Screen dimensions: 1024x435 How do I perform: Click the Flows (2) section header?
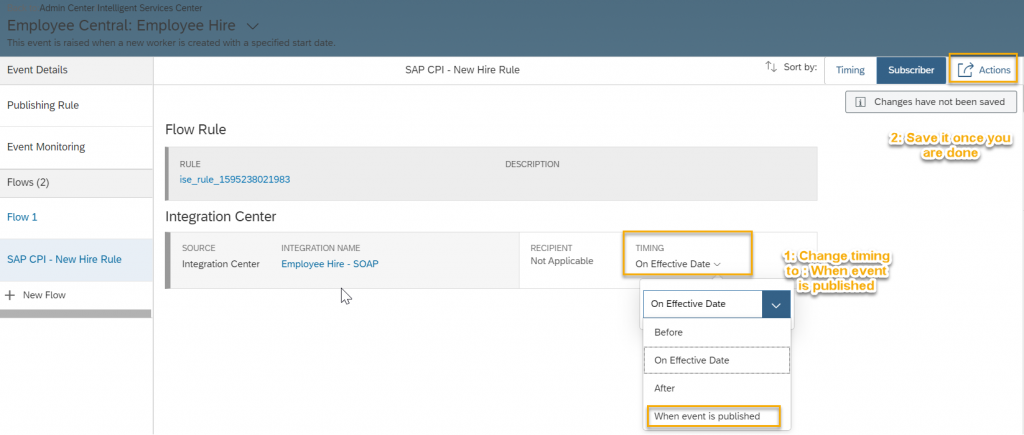[x=76, y=183]
